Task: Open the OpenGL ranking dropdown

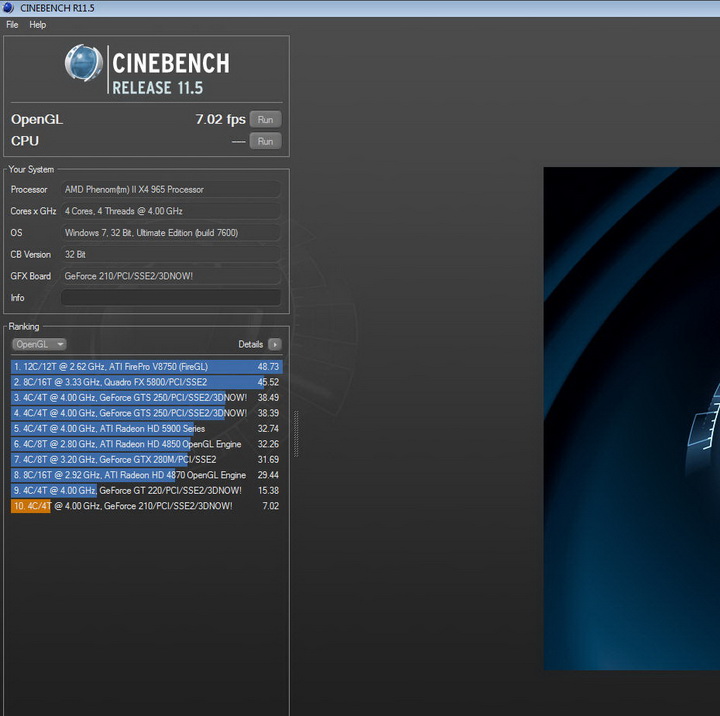Action: [x=39, y=344]
